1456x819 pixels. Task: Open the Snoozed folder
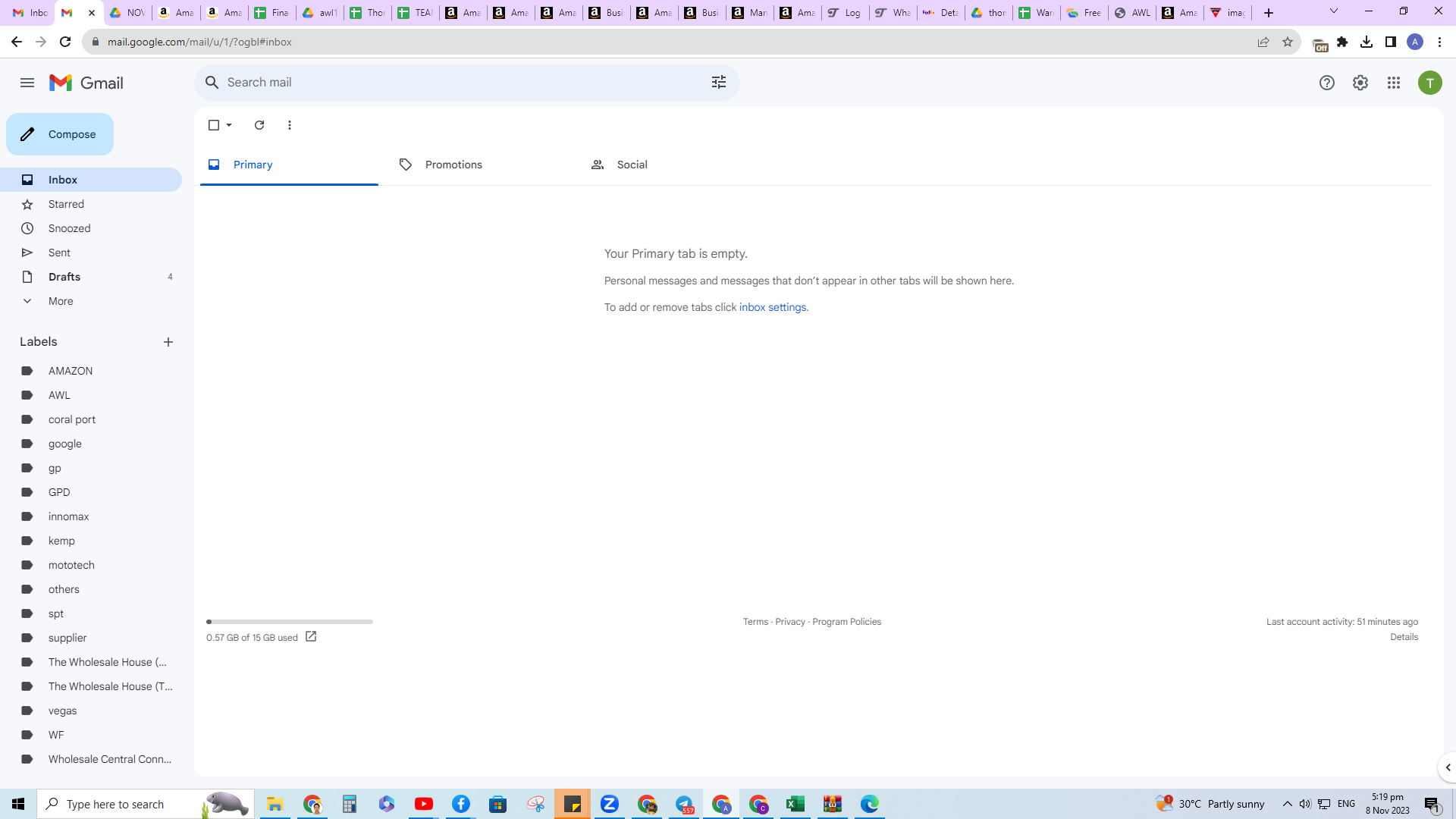tap(91, 228)
